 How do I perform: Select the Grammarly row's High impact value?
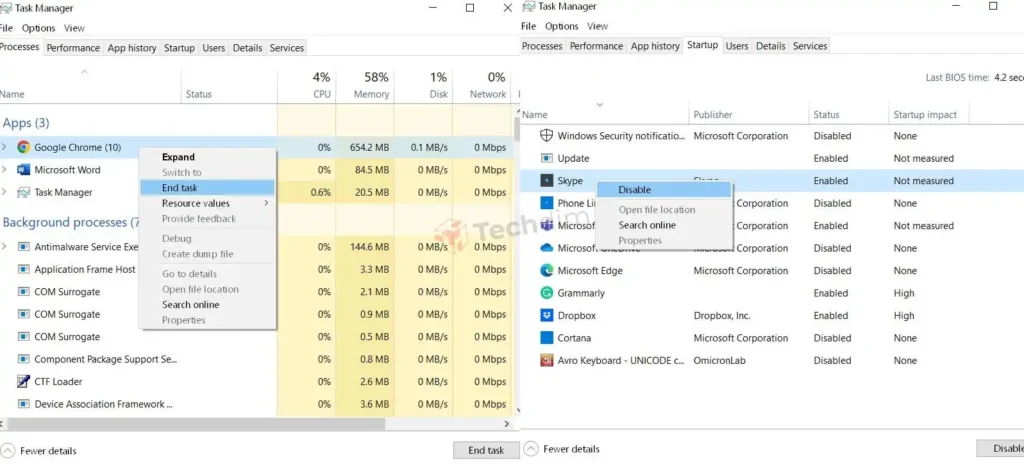[904, 293]
